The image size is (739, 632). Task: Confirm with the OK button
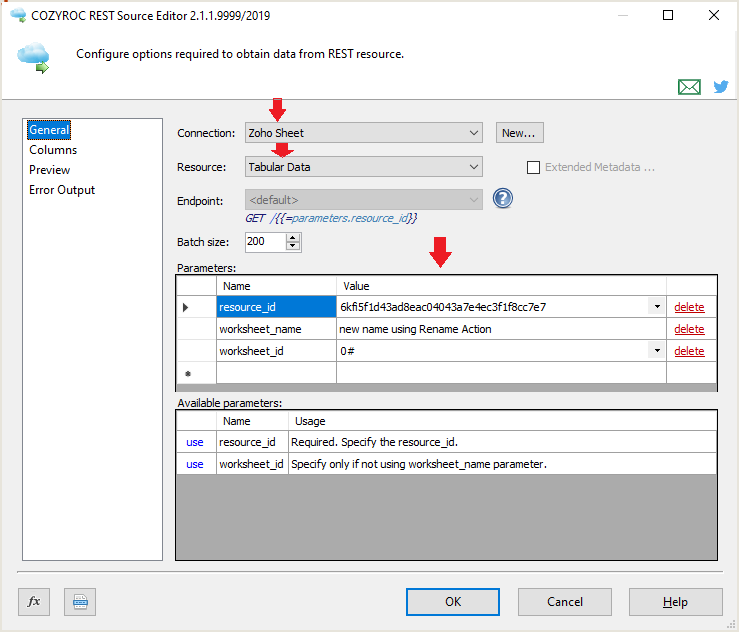pos(453,602)
